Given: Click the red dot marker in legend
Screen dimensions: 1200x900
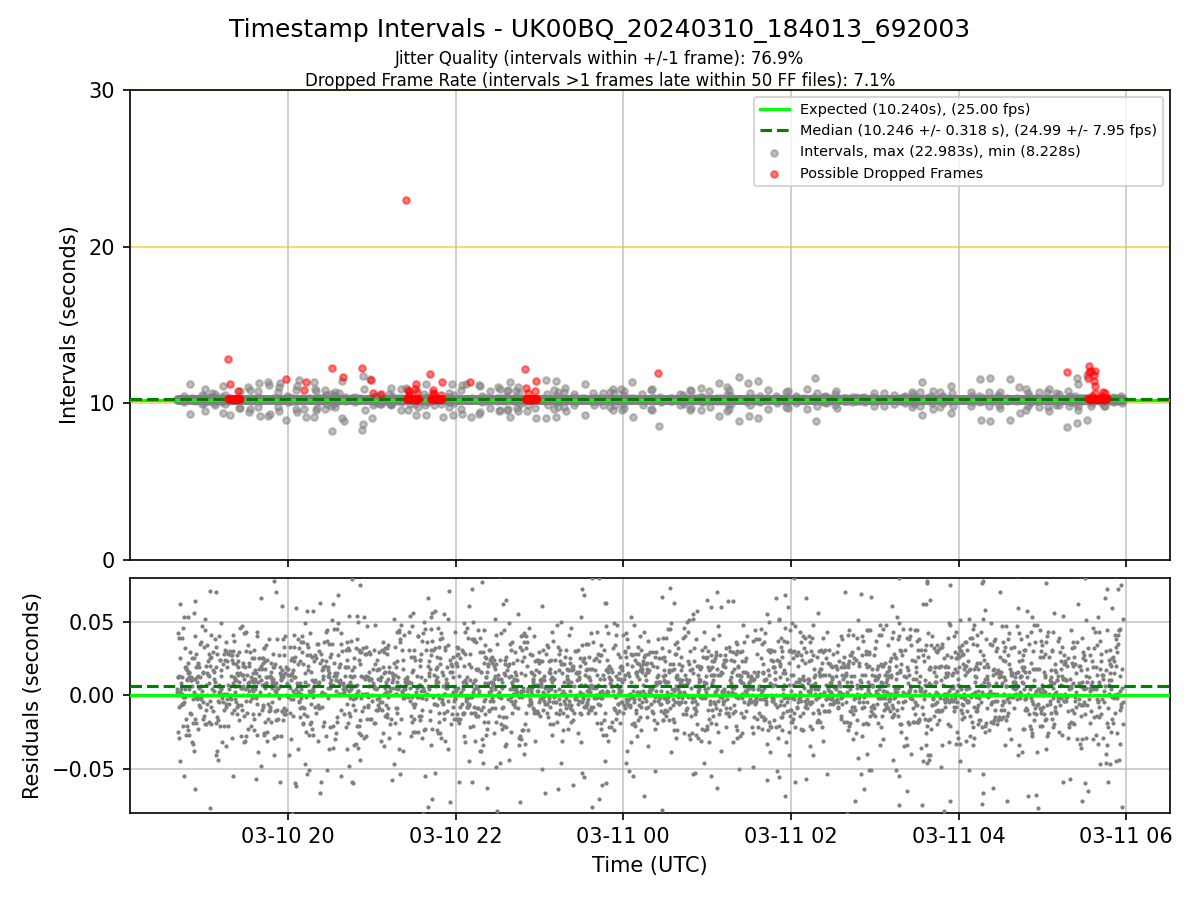Looking at the screenshot, I should pos(774,173).
